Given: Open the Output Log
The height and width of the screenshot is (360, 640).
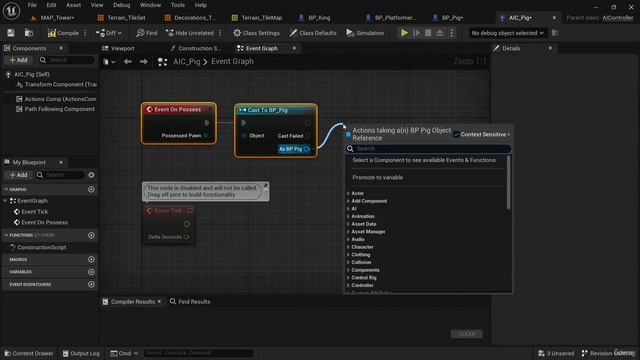Looking at the screenshot, I should click(x=81, y=353).
